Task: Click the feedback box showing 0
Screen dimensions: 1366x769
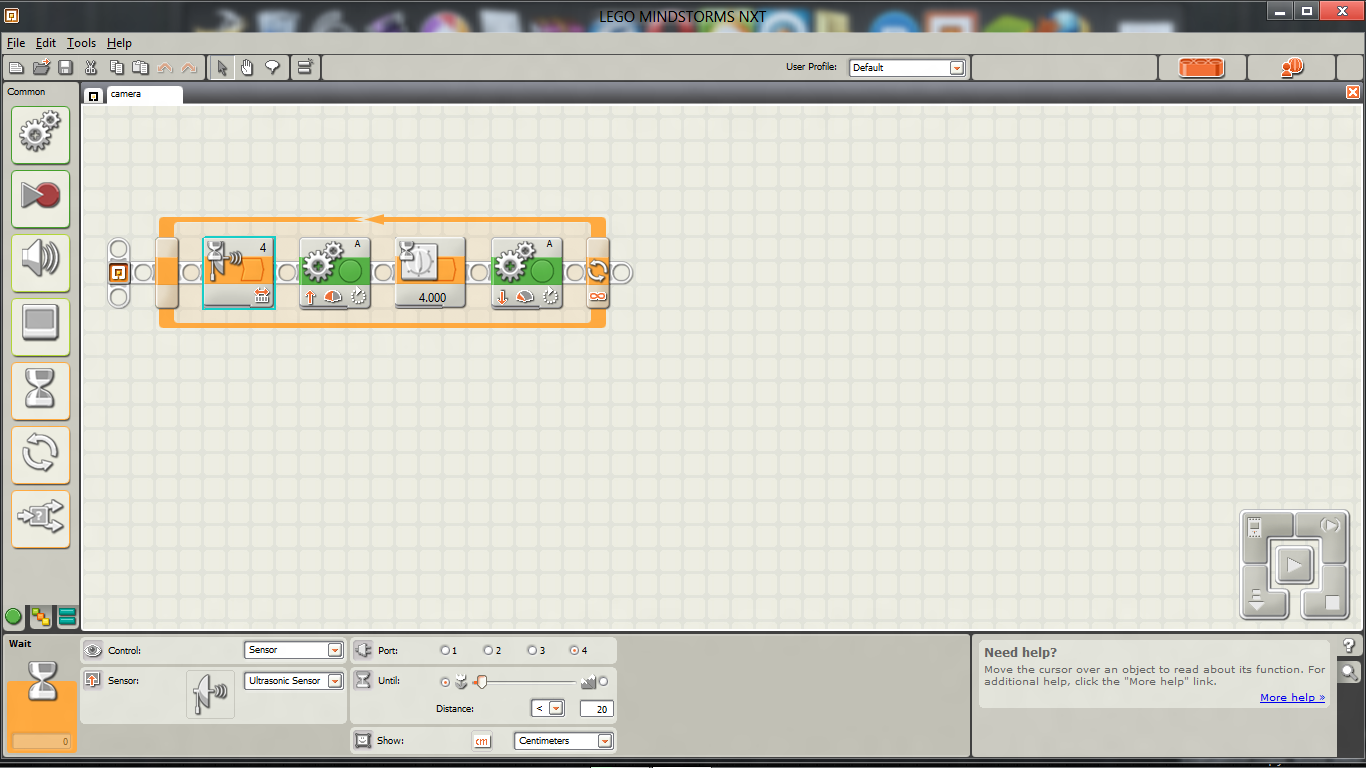Action: tap(41, 742)
